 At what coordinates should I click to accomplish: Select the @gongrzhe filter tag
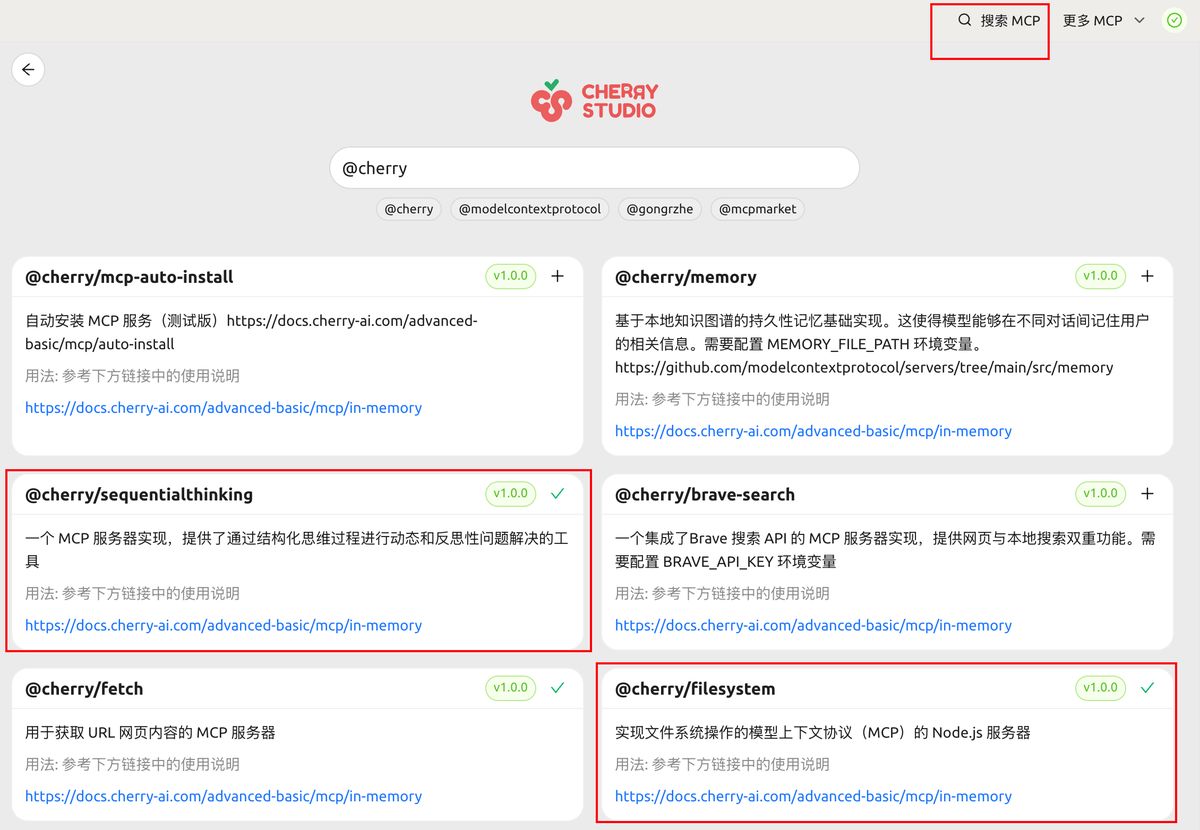click(x=659, y=209)
